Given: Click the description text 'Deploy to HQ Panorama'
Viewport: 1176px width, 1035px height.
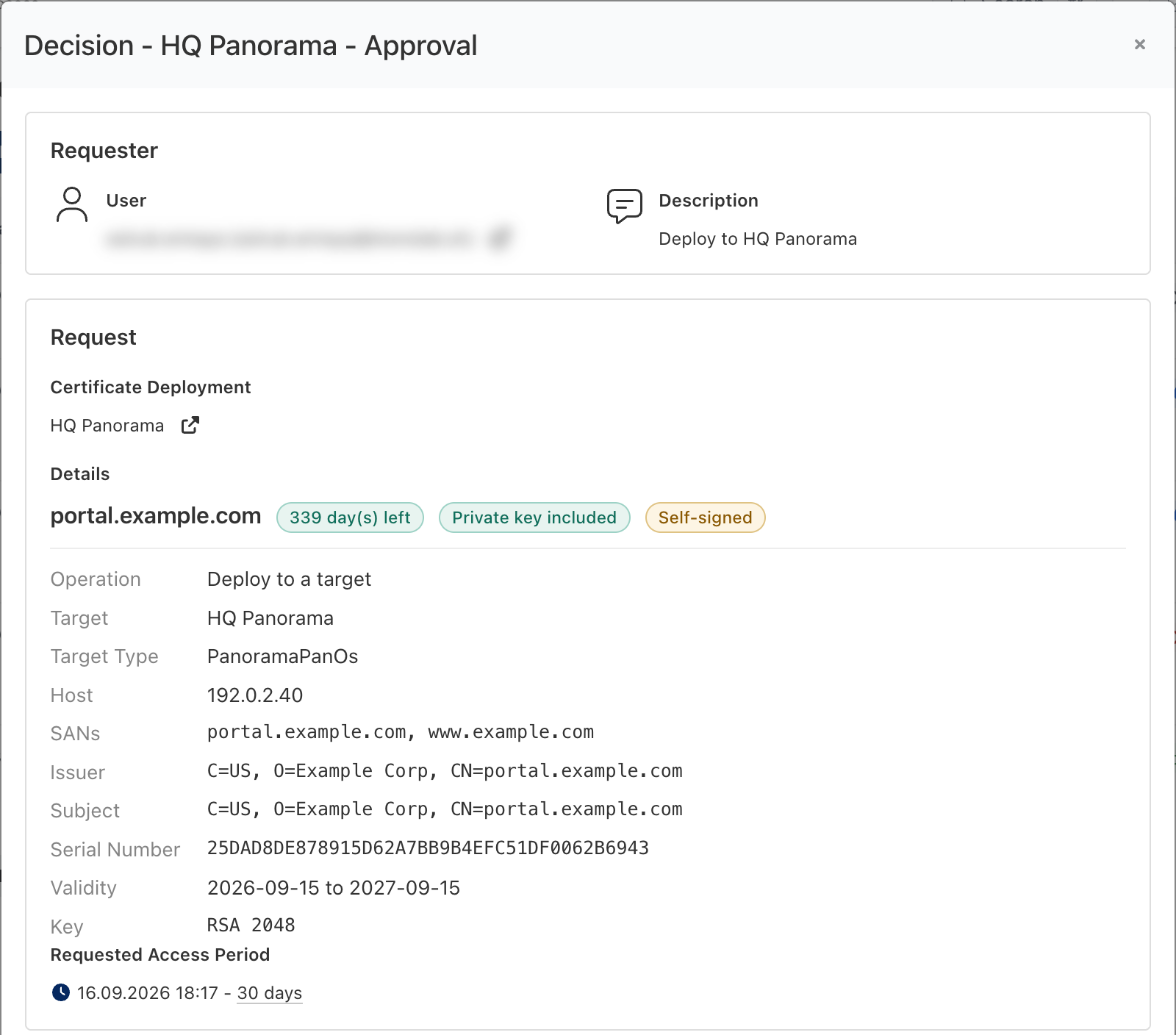Looking at the screenshot, I should [x=758, y=238].
